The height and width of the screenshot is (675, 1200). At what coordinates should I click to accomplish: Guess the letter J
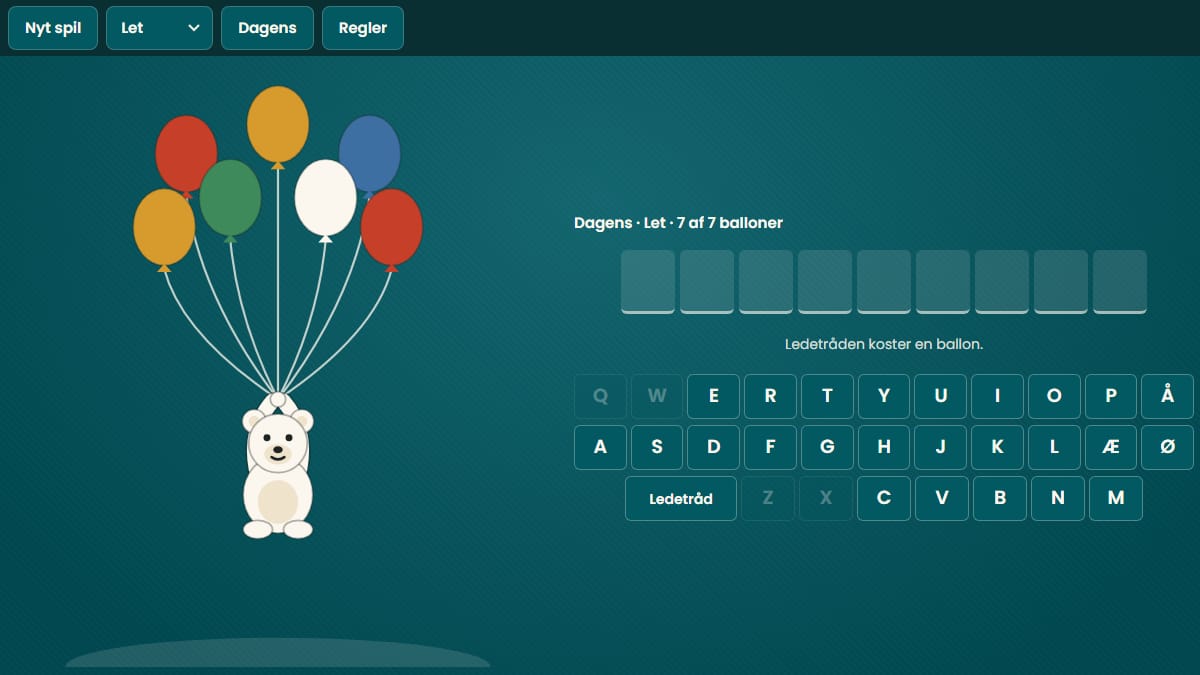[941, 447]
